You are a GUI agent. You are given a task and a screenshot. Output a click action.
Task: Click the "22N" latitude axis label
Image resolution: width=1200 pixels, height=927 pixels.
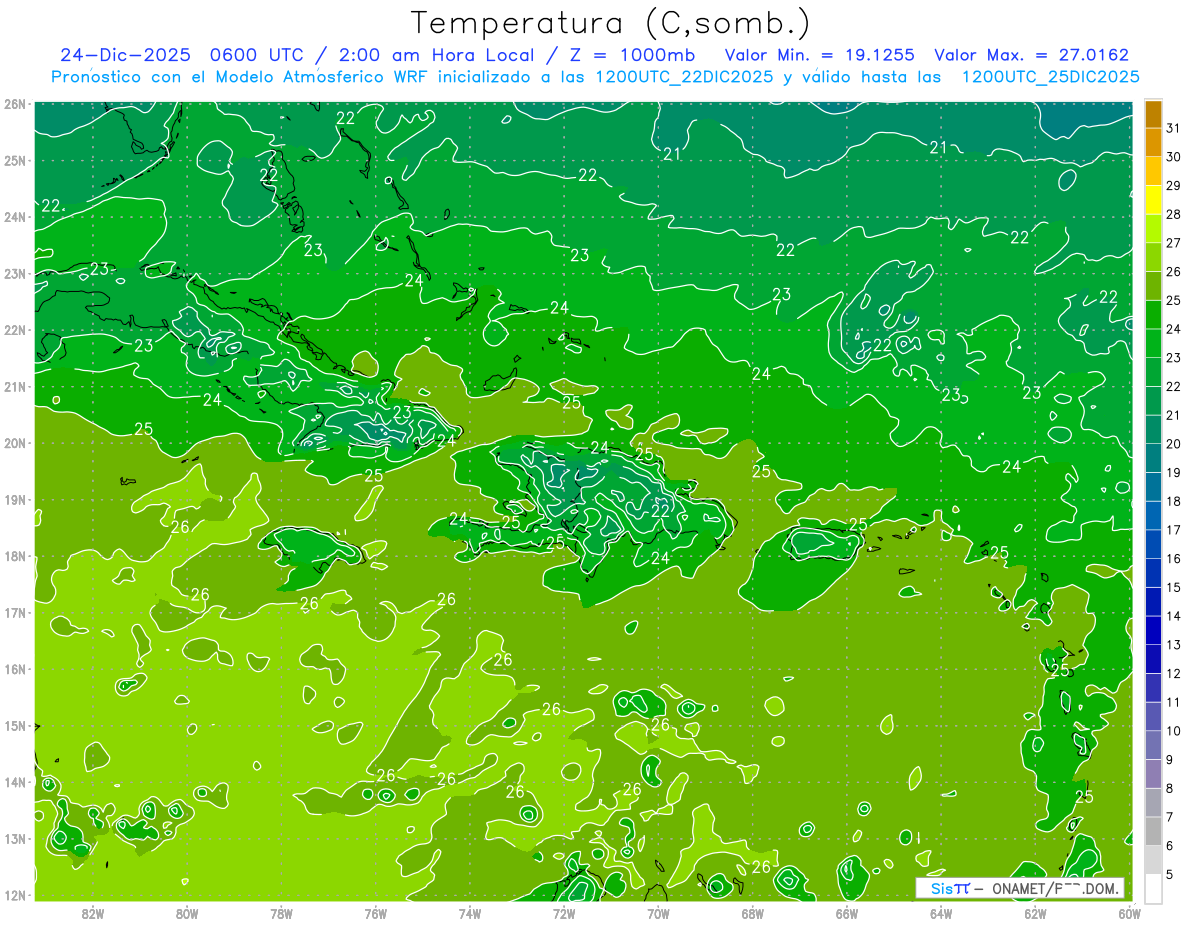pyautogui.click(x=14, y=330)
